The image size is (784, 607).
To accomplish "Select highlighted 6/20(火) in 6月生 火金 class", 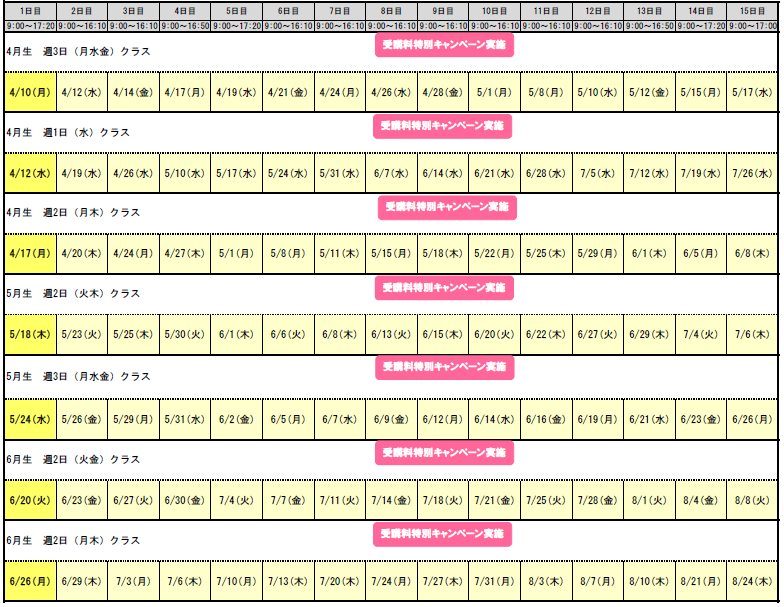I will (30, 500).
